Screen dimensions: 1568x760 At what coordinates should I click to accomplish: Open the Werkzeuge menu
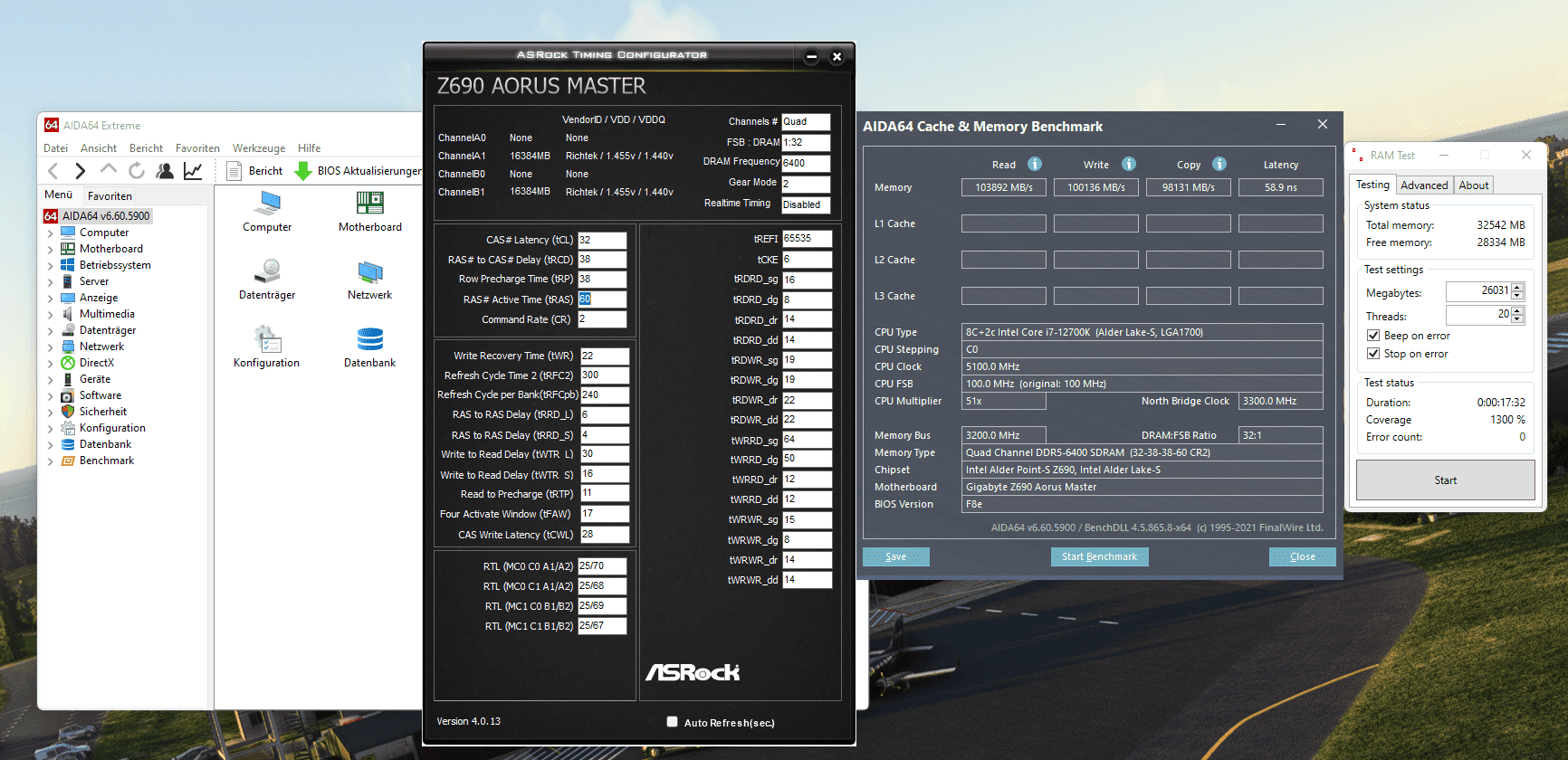[x=259, y=148]
